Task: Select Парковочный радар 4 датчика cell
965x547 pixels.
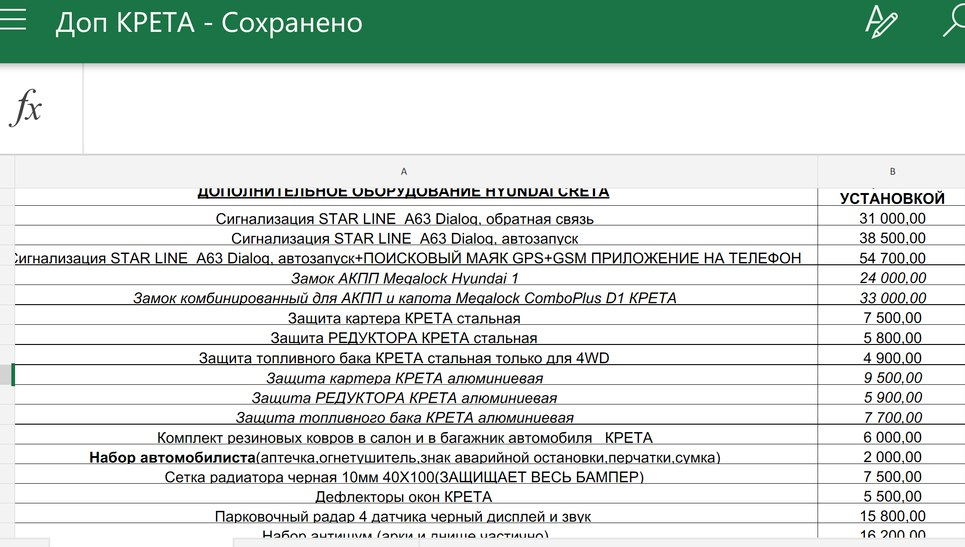Action: pyautogui.click(x=416, y=513)
